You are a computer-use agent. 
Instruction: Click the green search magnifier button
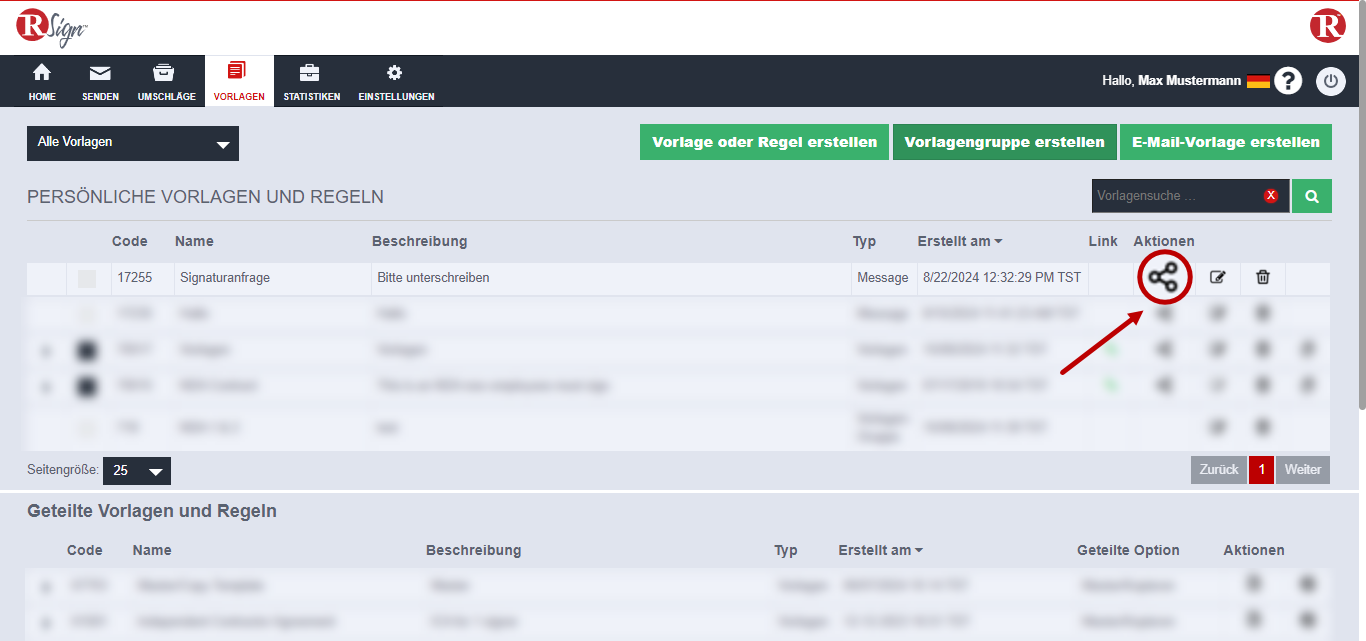tap(1311, 196)
